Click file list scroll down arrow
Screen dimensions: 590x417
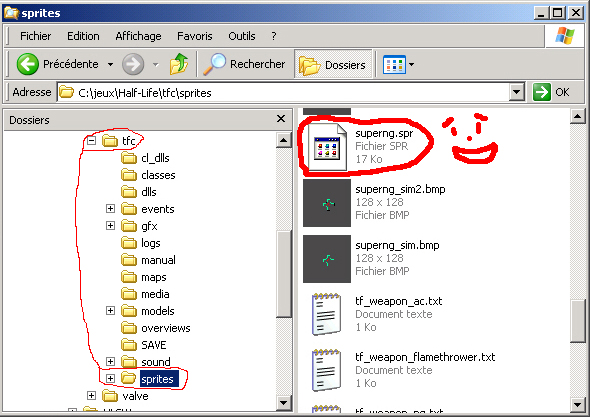[x=578, y=405]
